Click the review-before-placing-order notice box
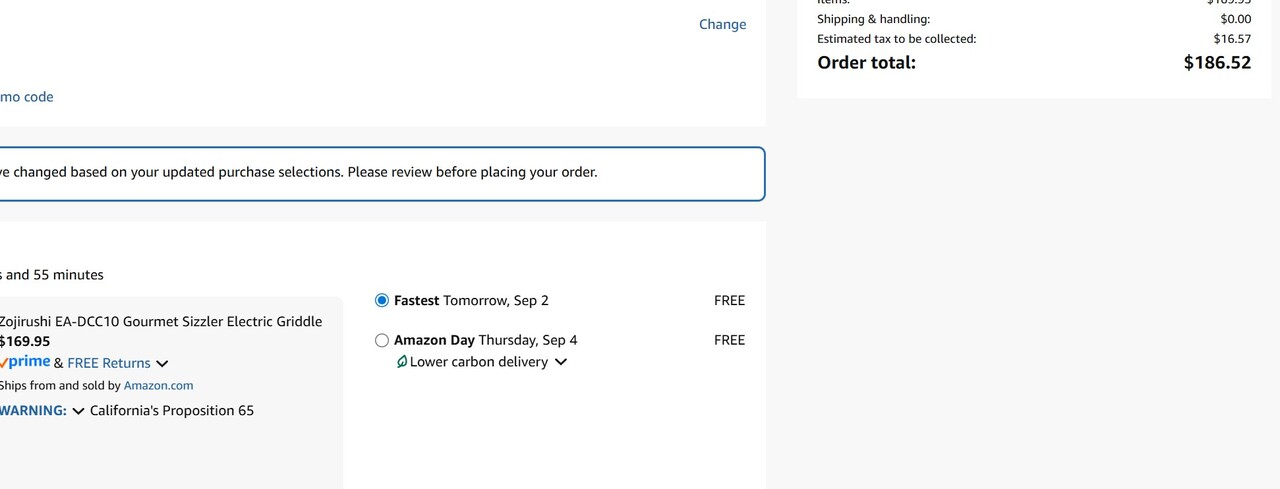The width and height of the screenshot is (1280, 489). click(380, 173)
